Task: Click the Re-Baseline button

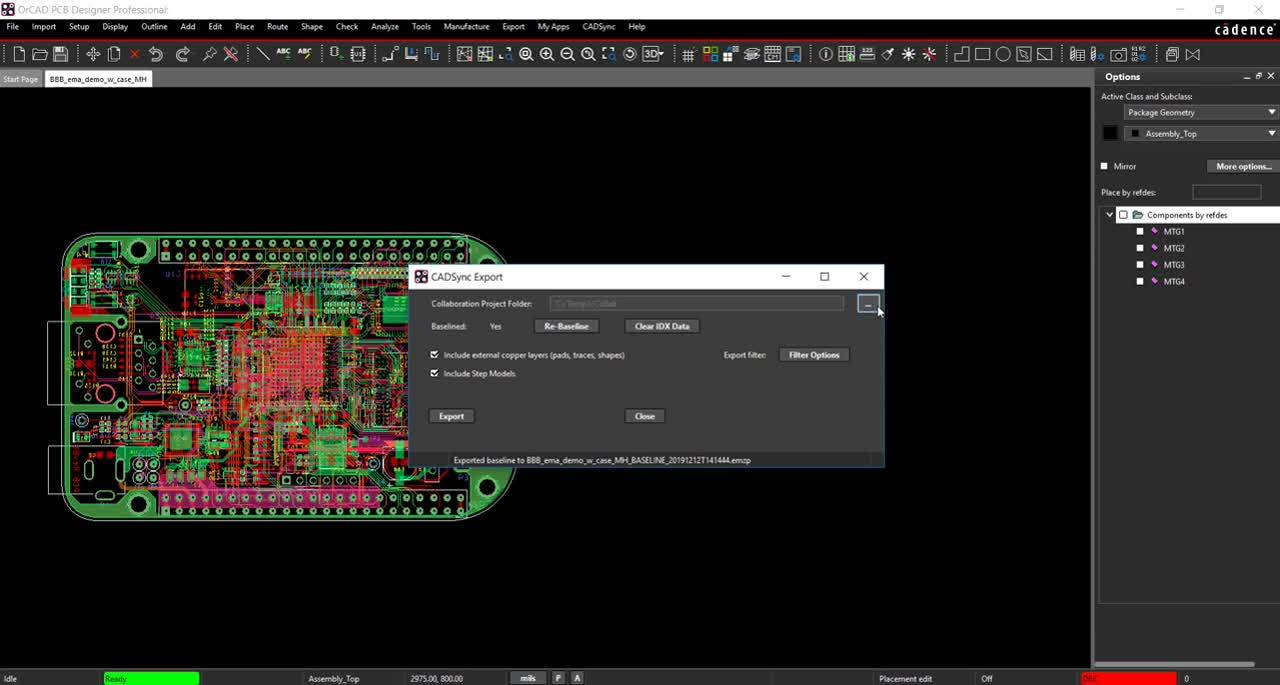Action: (566, 326)
